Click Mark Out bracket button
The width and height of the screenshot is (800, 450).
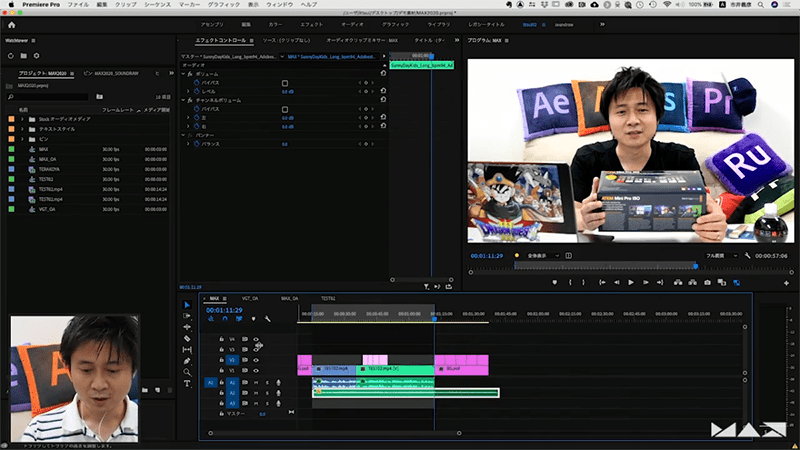click(584, 282)
